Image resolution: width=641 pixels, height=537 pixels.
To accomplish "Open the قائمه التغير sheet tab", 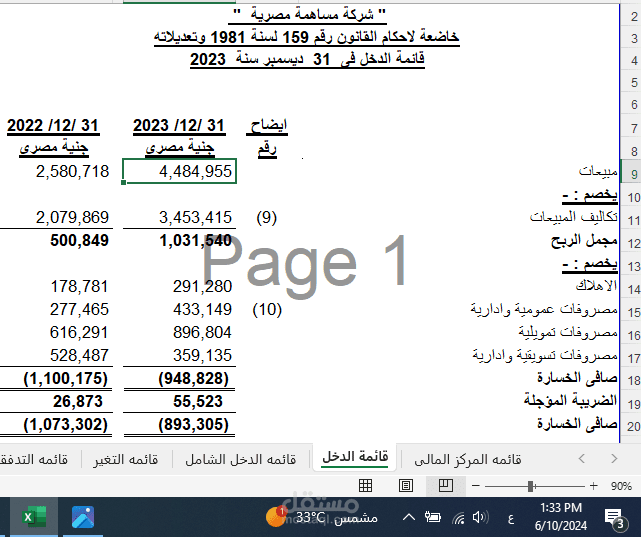I will 126,460.
